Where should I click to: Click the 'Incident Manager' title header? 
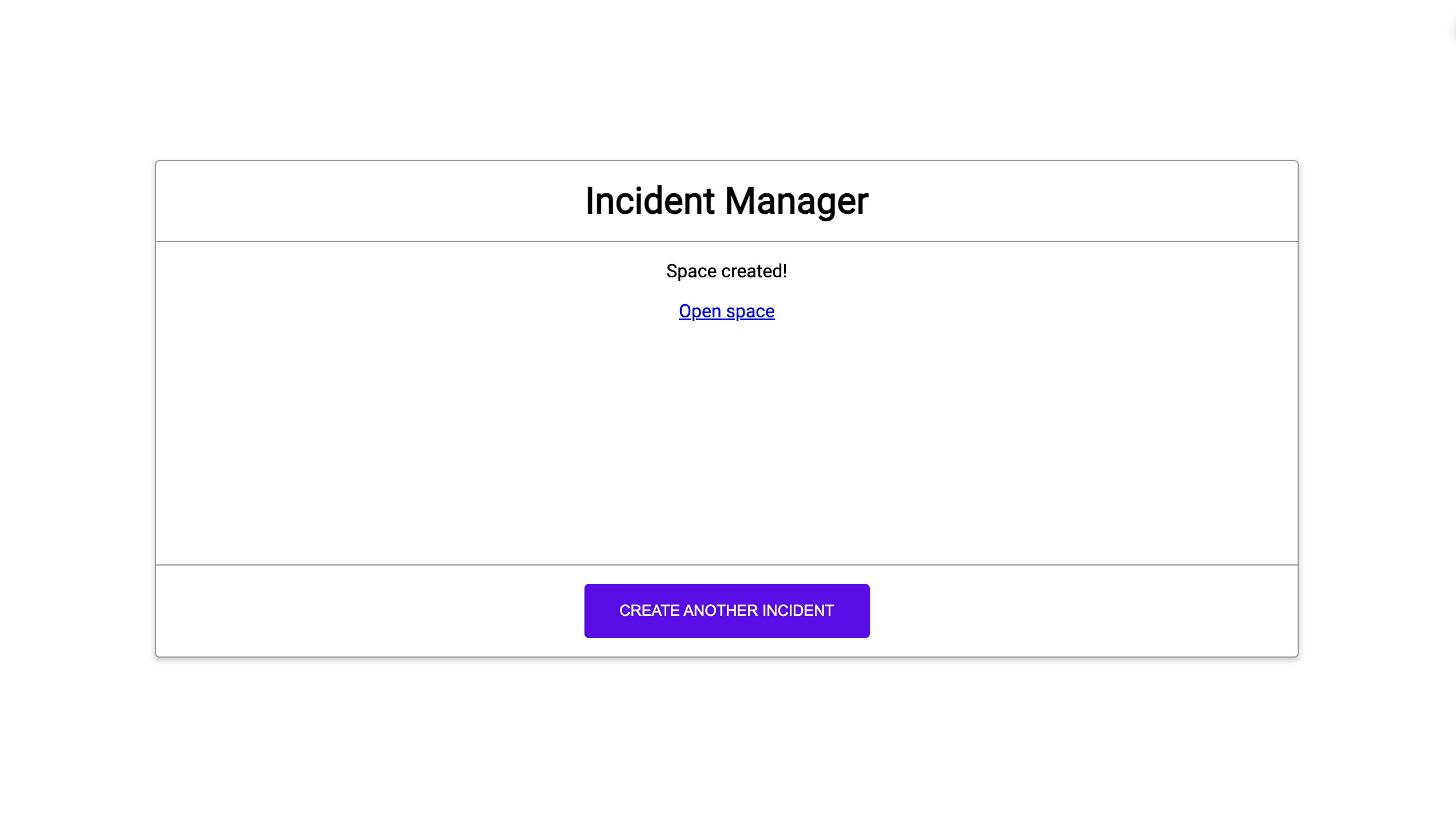point(727,200)
